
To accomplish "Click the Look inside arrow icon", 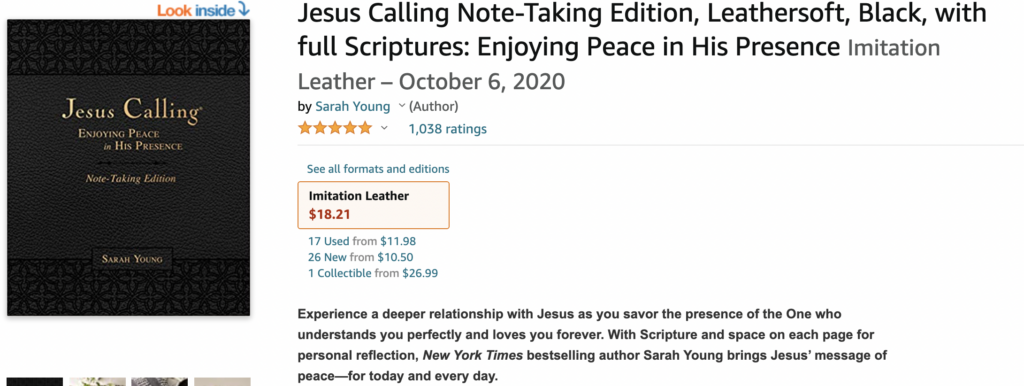I will (x=244, y=9).
